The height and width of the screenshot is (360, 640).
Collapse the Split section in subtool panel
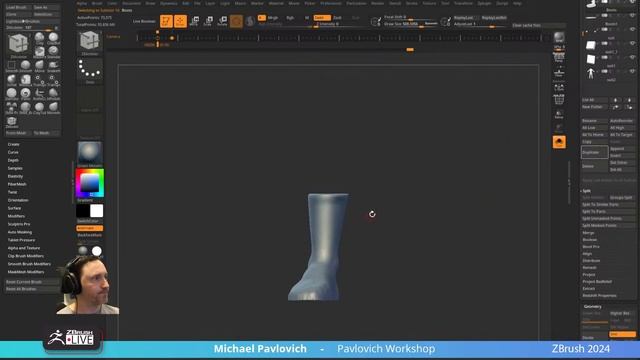586,191
